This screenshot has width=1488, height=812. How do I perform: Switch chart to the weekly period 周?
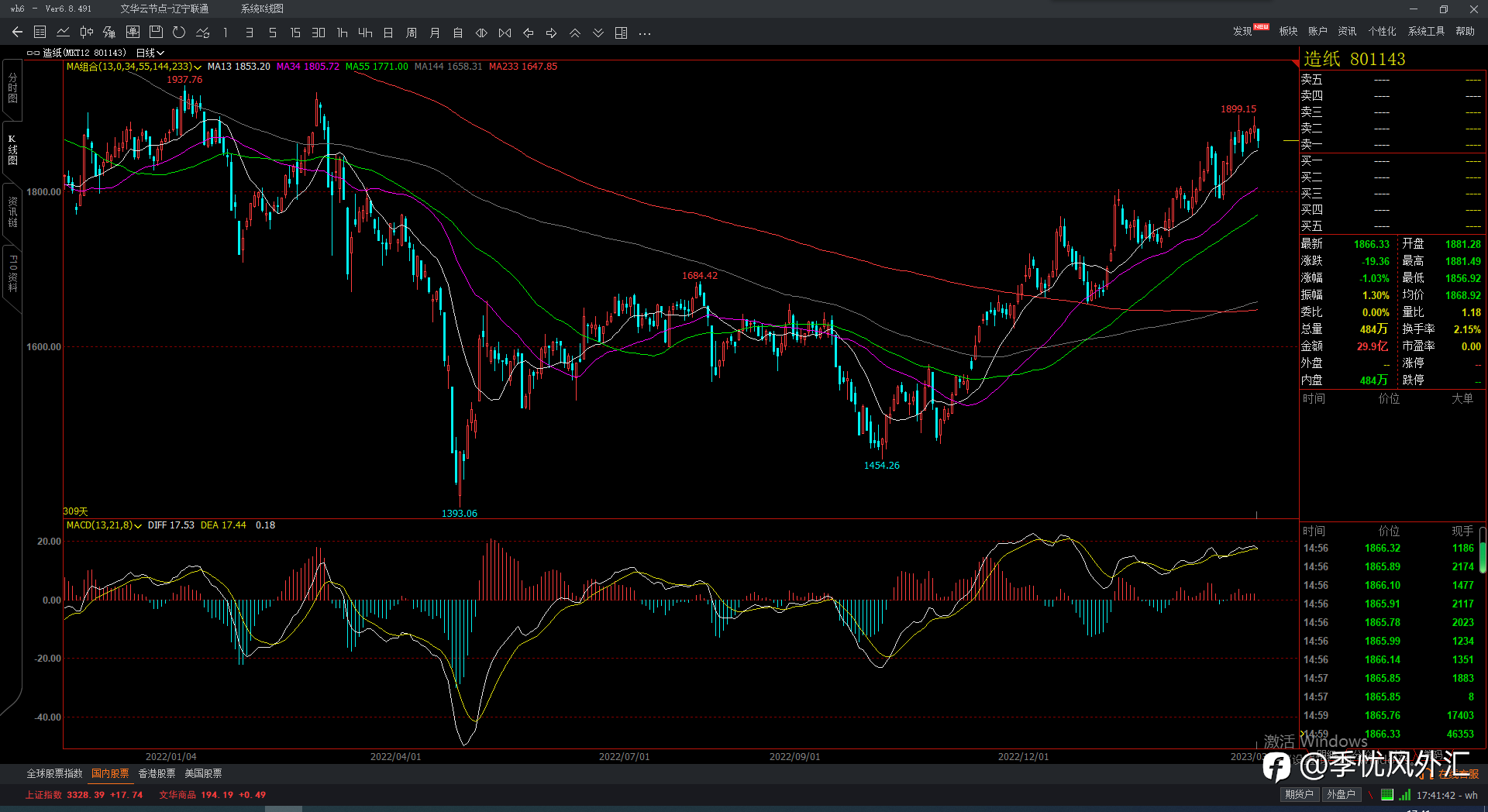point(412,33)
